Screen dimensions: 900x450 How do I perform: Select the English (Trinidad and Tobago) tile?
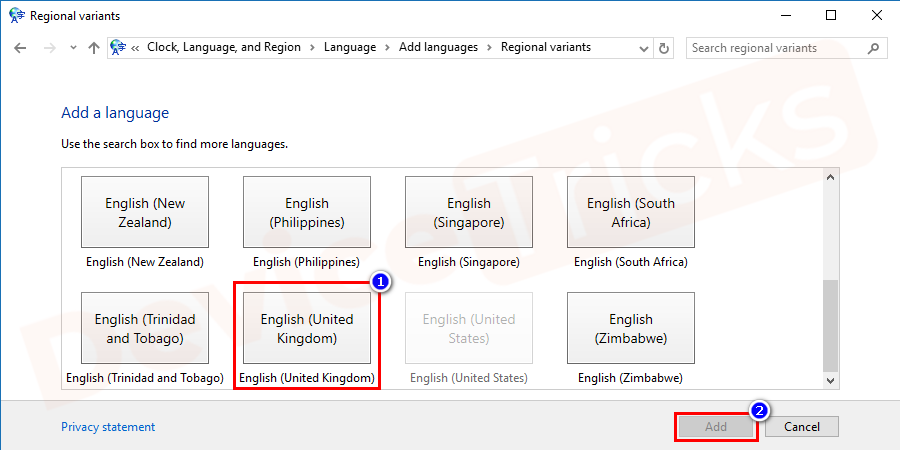145,328
